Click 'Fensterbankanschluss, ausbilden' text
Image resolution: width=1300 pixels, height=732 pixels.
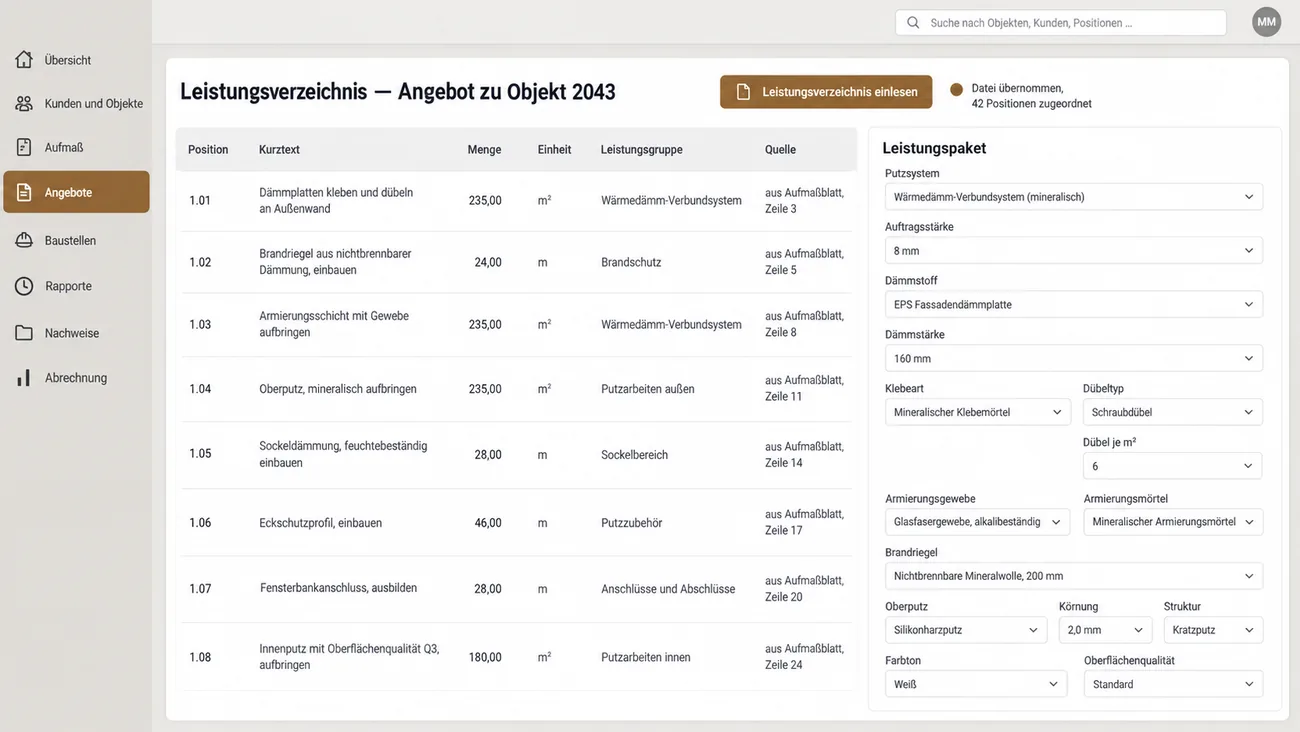(x=338, y=588)
